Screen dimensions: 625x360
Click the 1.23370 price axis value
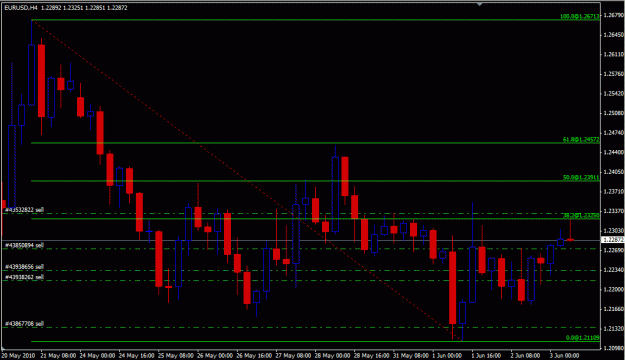coord(614,211)
